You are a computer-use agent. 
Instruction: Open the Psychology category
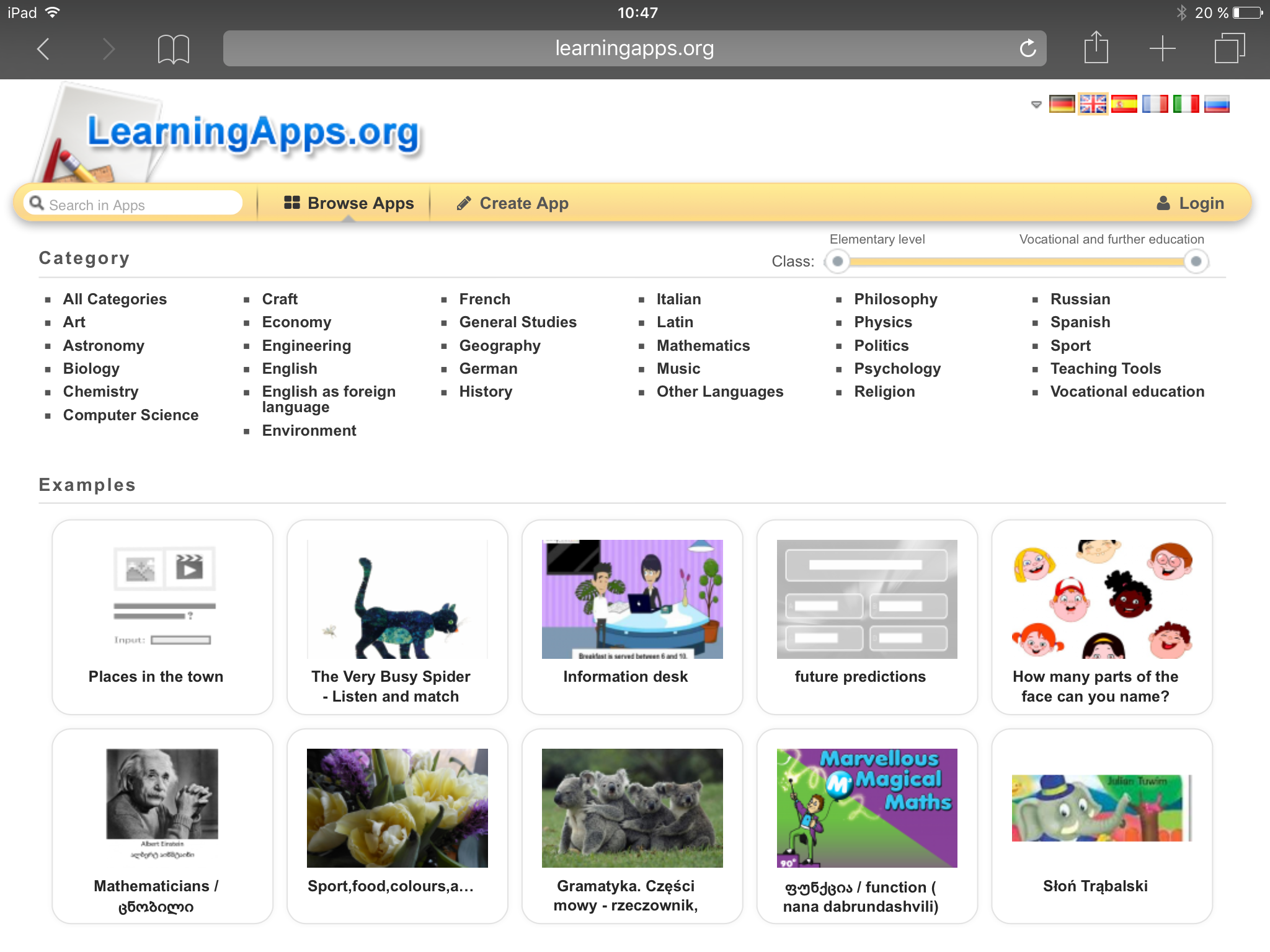[897, 369]
